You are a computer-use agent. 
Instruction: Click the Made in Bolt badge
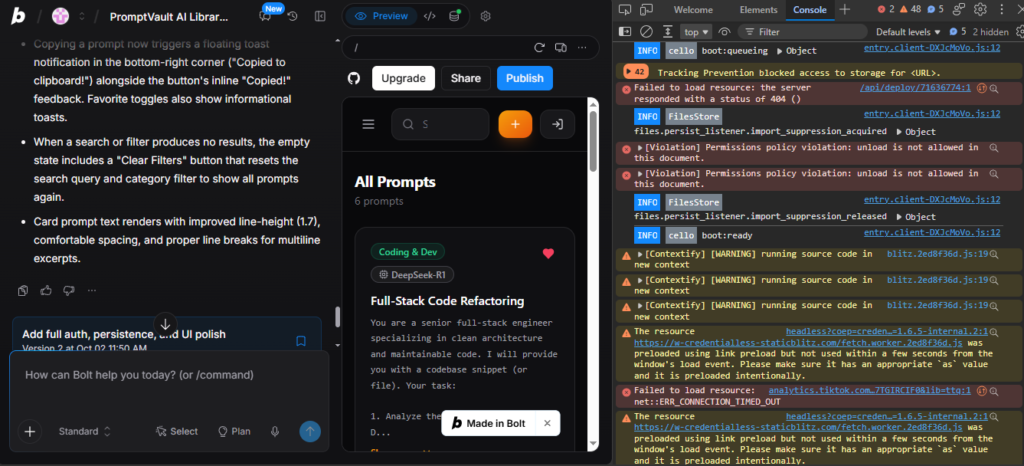tap(488, 423)
